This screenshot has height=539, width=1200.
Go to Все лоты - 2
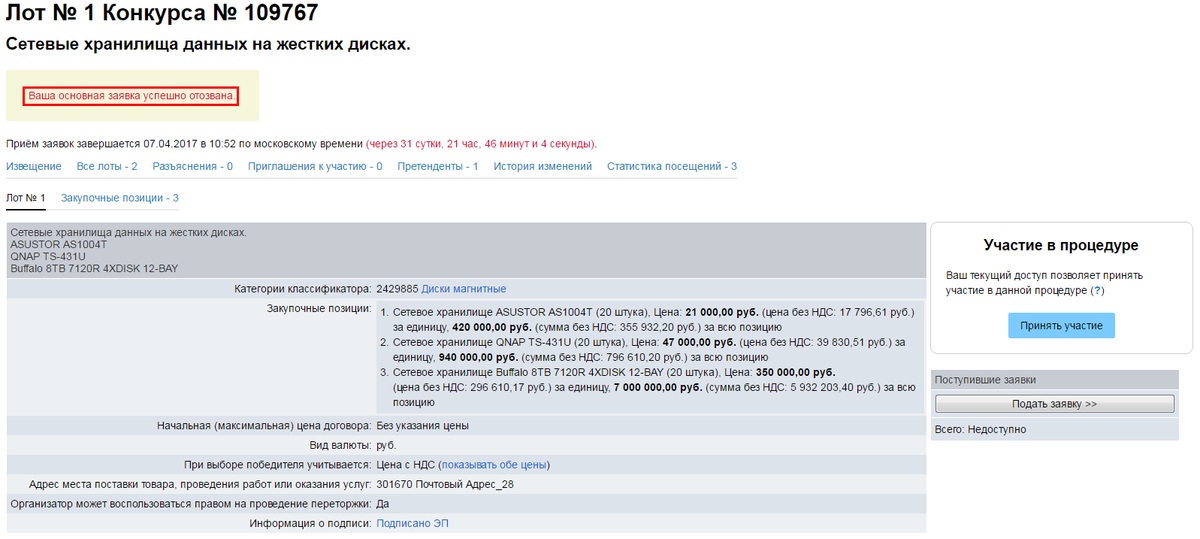pyautogui.click(x=107, y=166)
